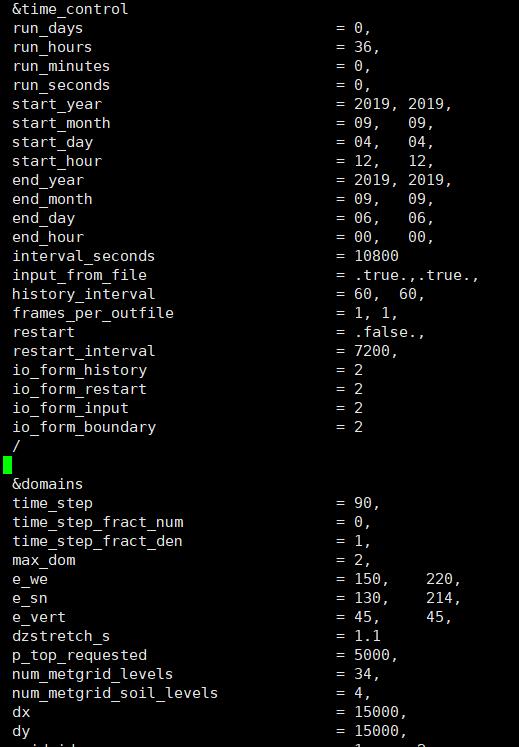The image size is (519, 747).
Task: Select the restart .false. value
Action: [389, 332]
